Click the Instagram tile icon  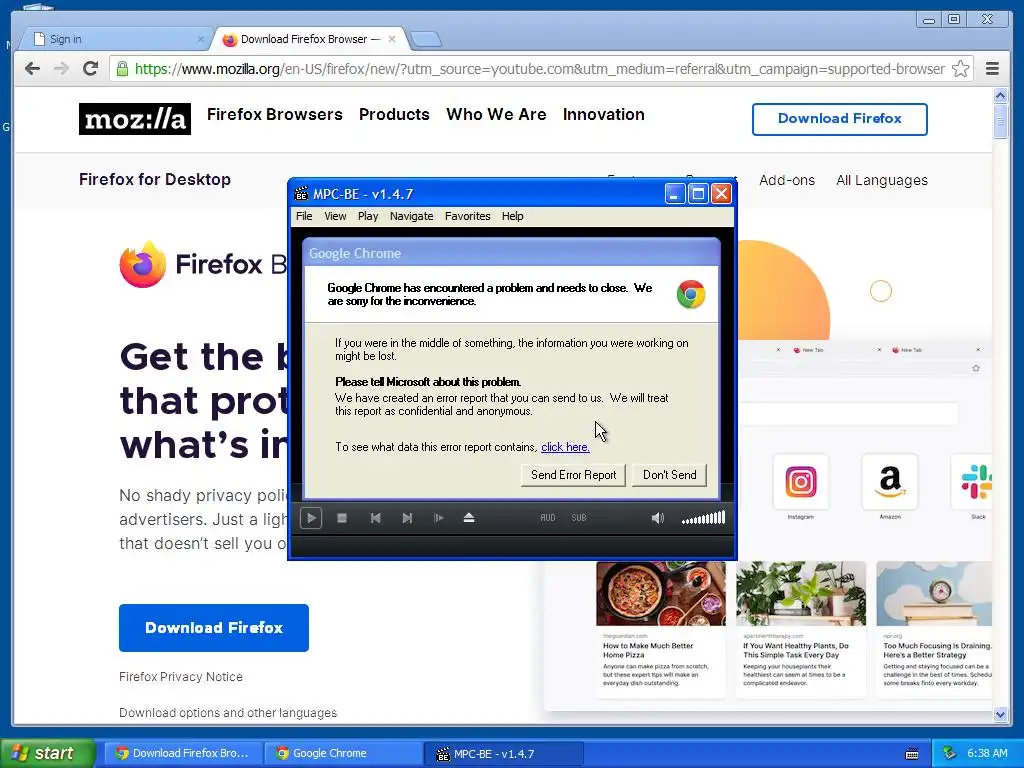pos(801,482)
